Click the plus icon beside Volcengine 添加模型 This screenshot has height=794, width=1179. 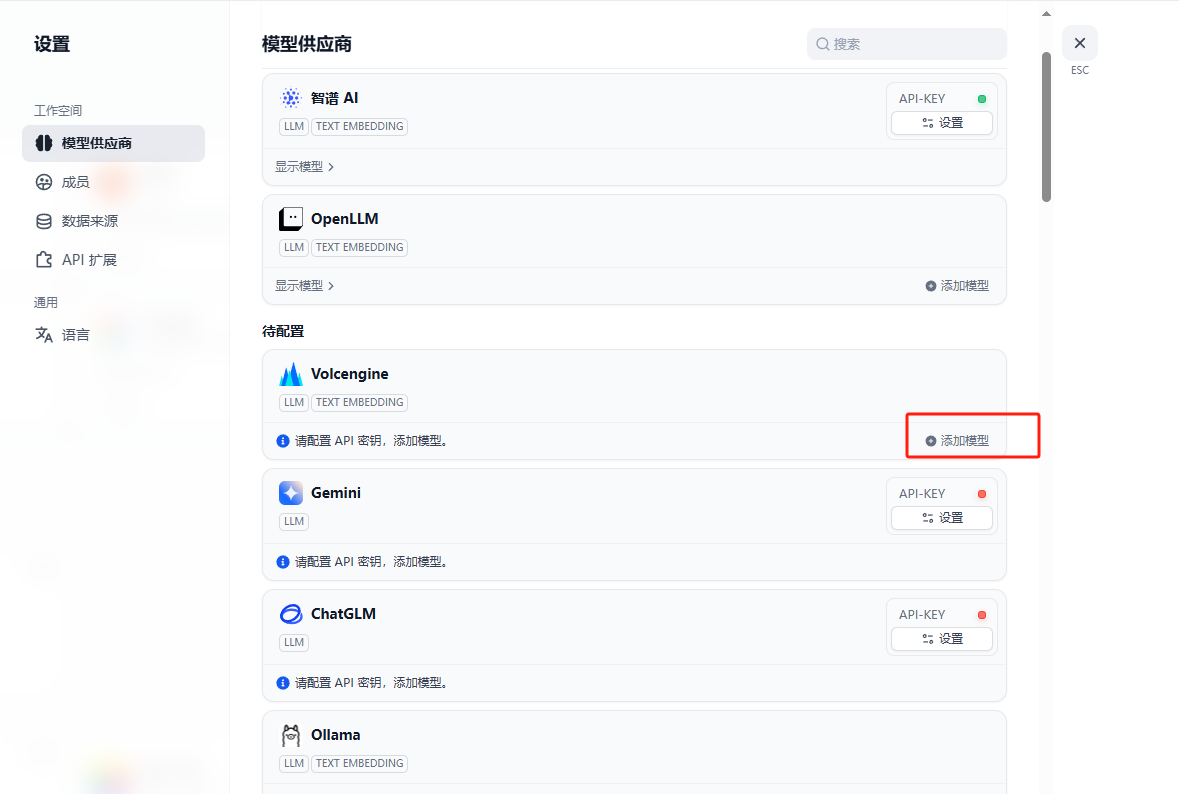(931, 441)
